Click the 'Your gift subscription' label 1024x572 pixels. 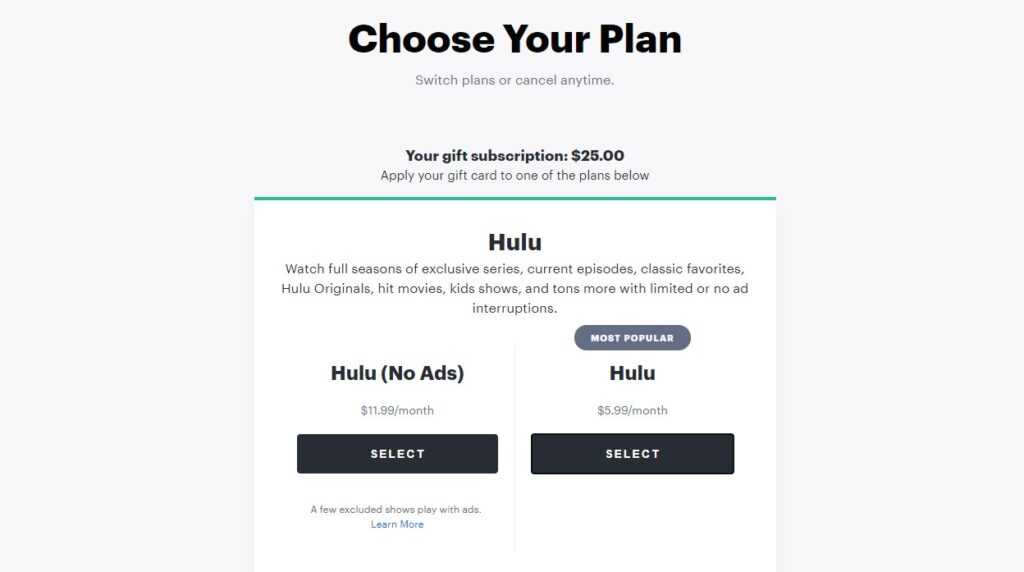486,156
